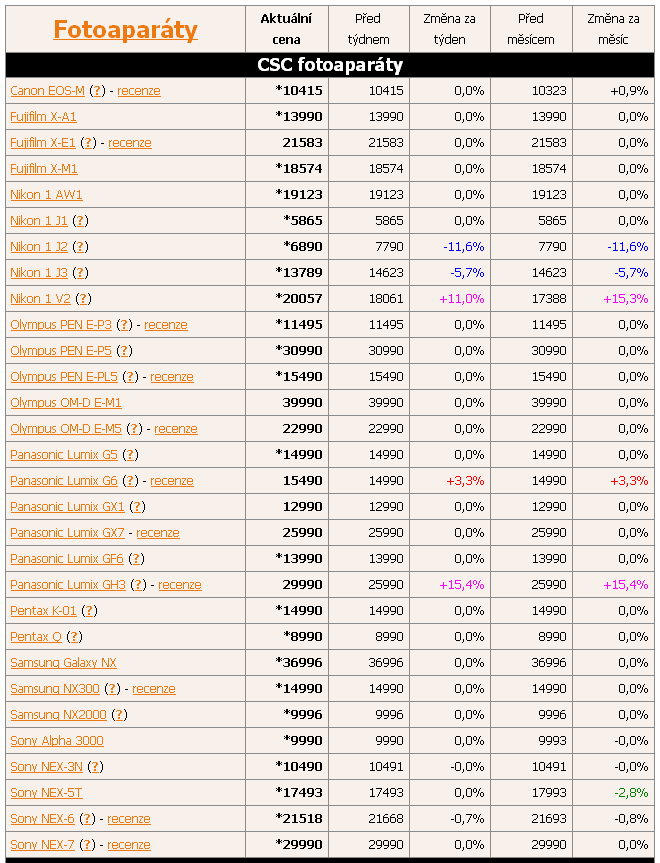Click the question mark icon next to Canon EOS-M
This screenshot has width=660, height=863.
coord(97,91)
